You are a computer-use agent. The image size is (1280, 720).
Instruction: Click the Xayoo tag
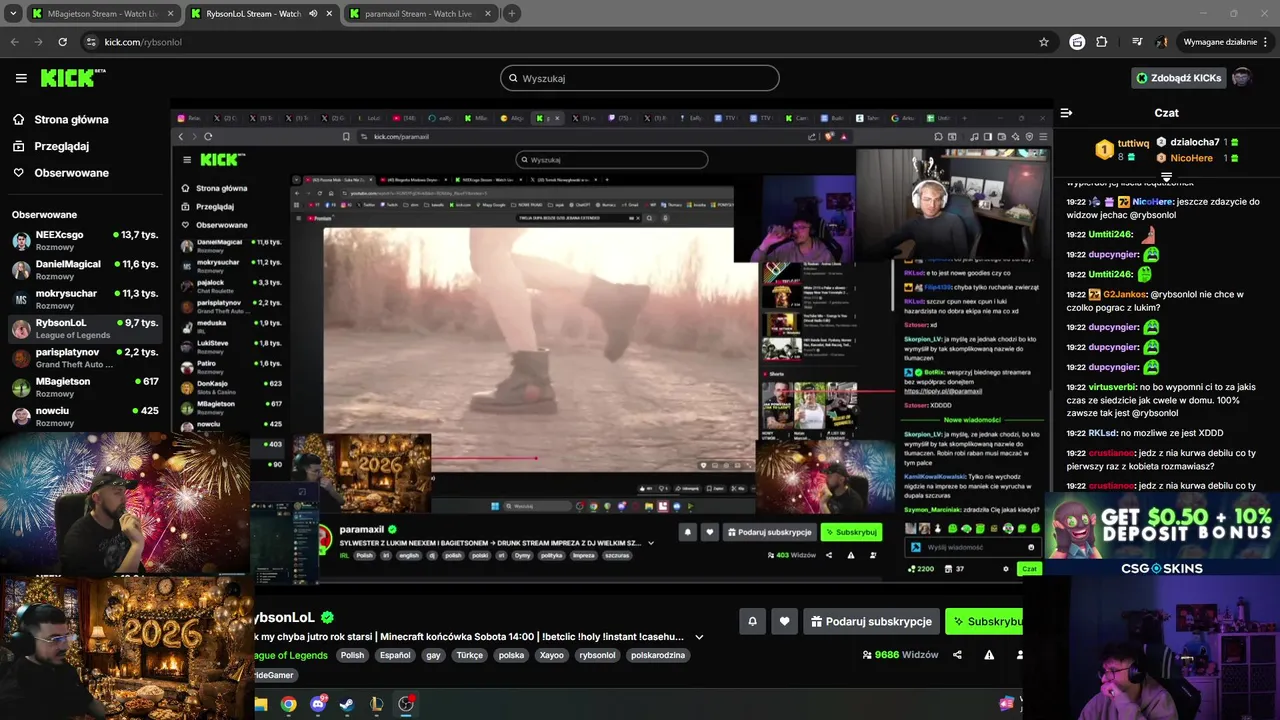551,655
